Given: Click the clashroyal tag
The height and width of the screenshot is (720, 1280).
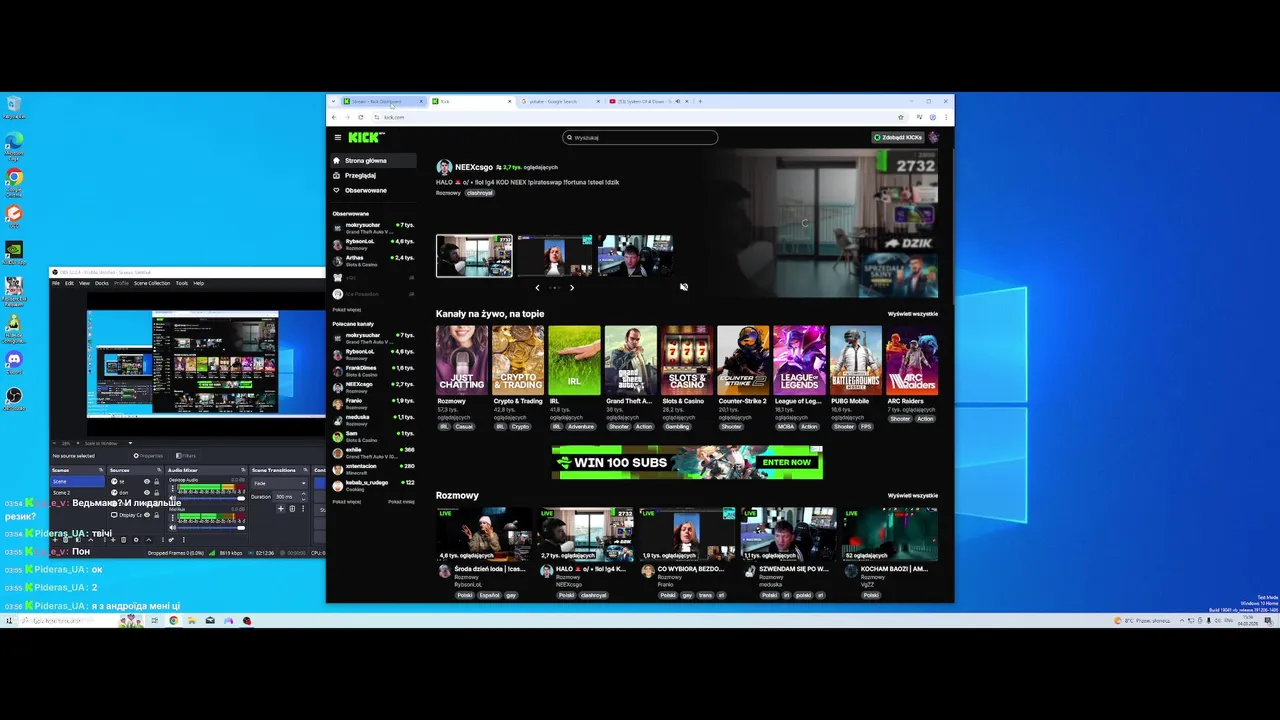Looking at the screenshot, I should pos(480,193).
